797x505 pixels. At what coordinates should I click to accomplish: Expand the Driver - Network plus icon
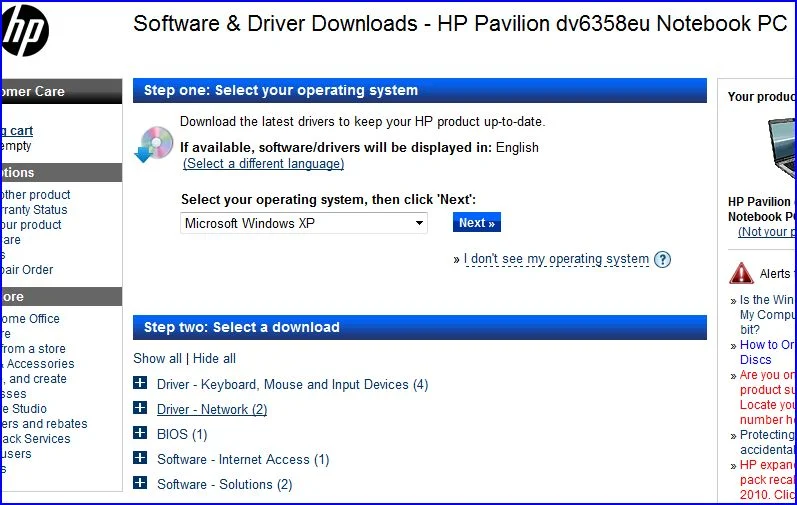click(x=140, y=407)
